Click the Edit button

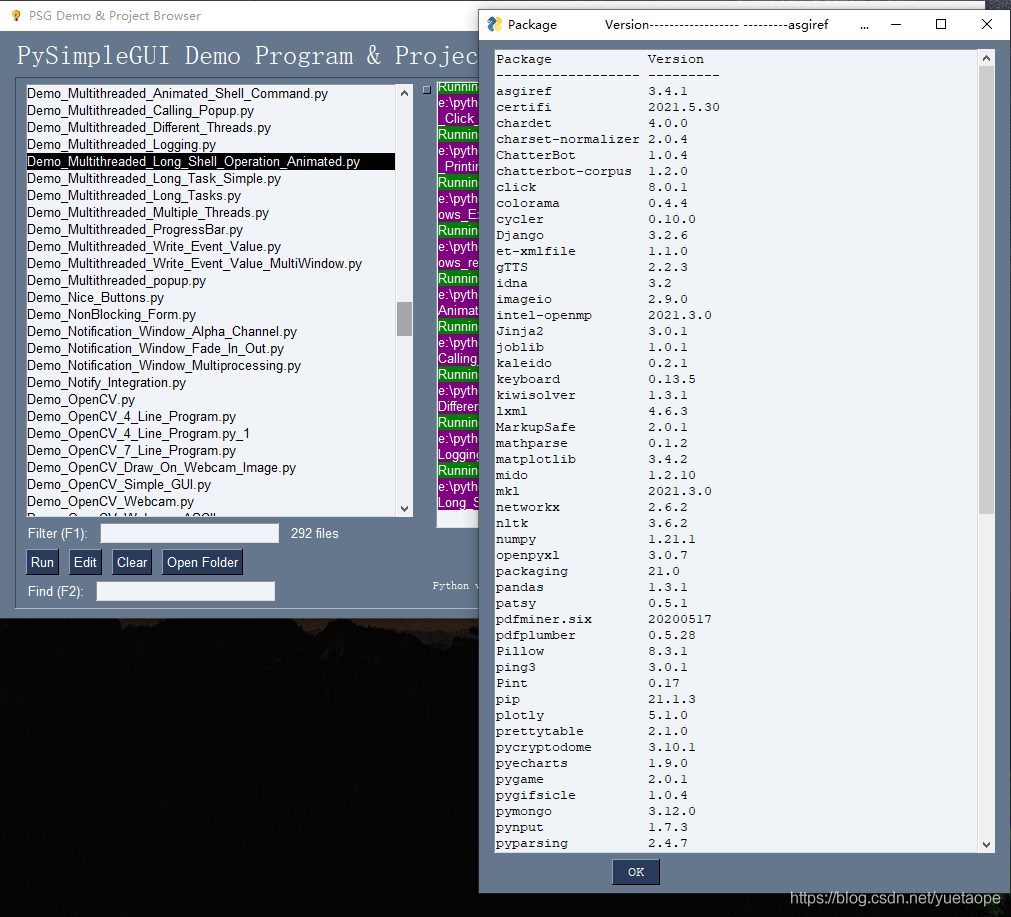(85, 562)
